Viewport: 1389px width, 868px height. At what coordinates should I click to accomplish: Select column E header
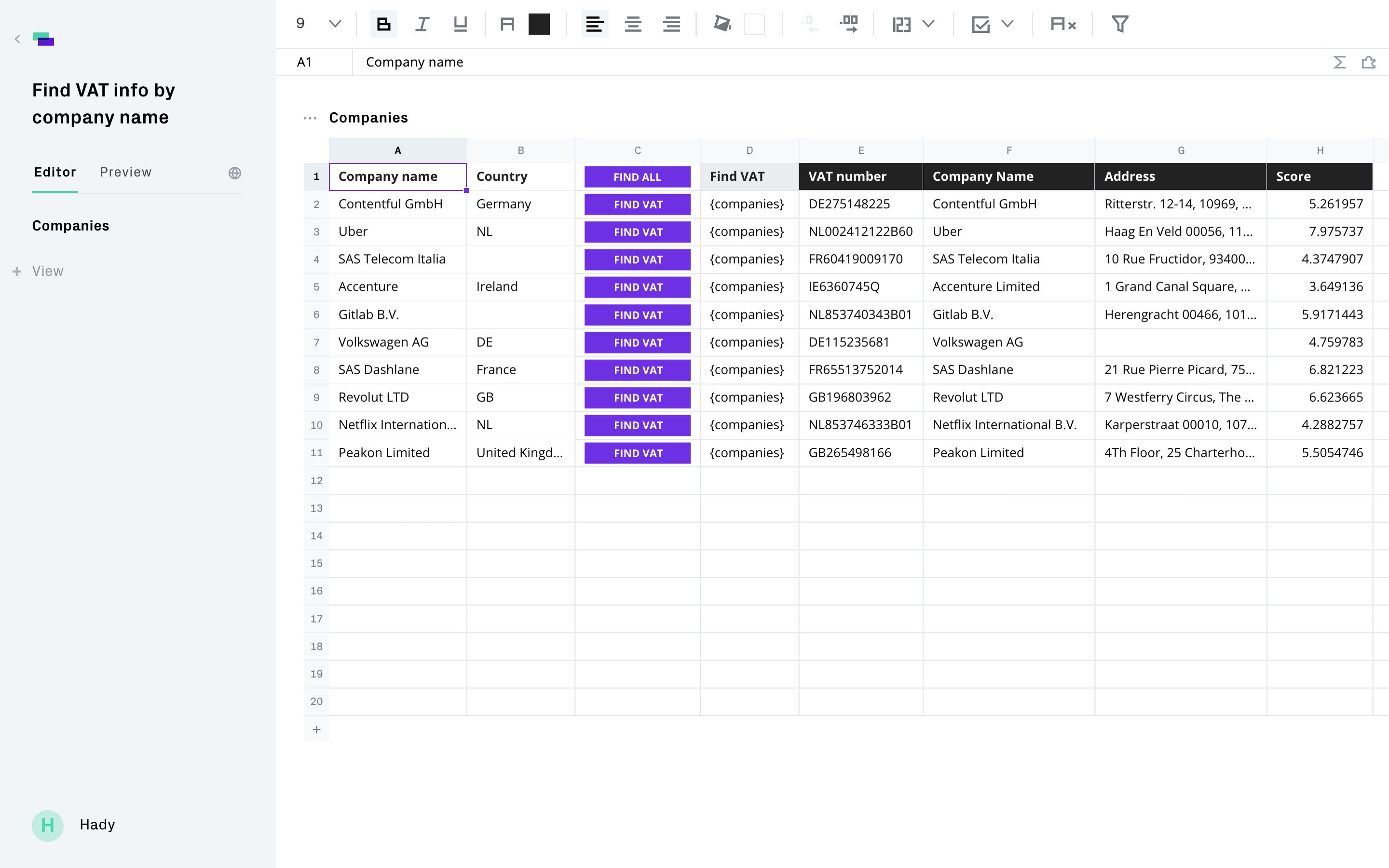860,150
